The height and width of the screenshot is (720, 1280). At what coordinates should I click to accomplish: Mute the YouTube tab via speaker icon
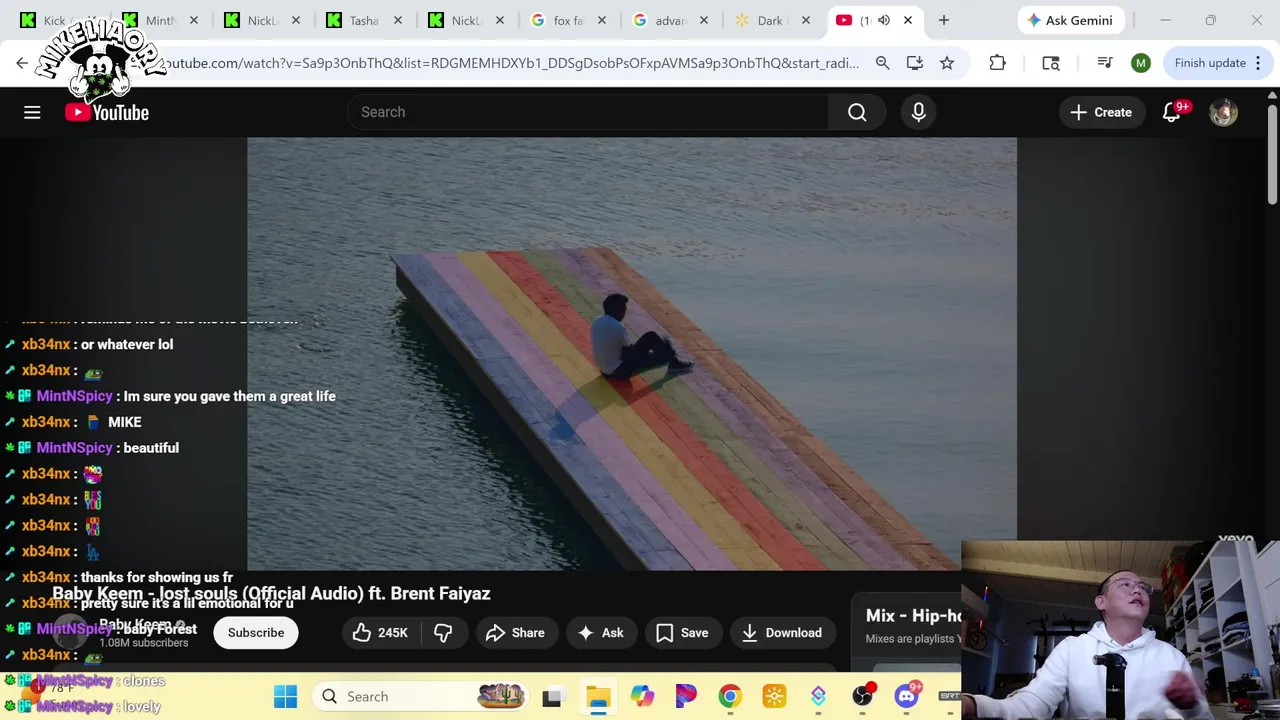click(x=884, y=20)
